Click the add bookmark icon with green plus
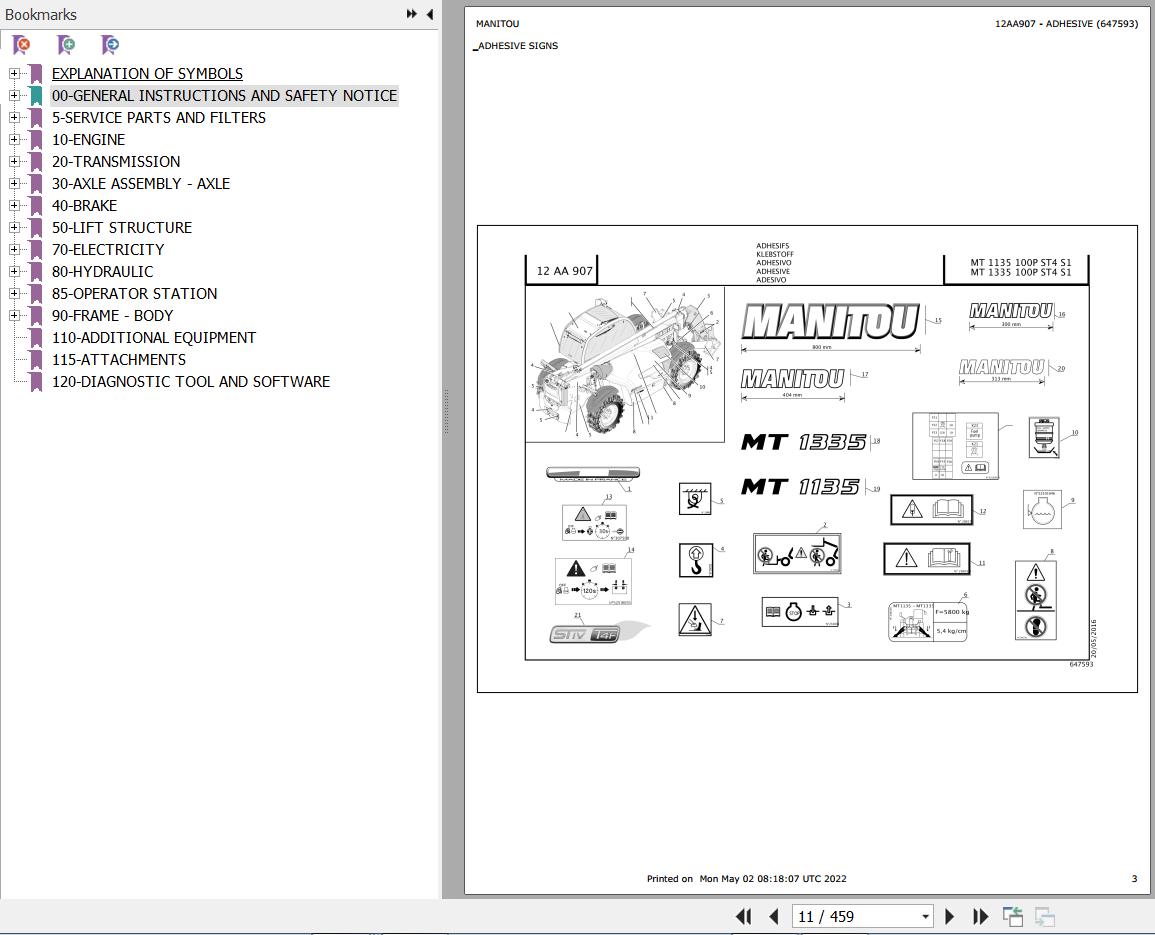The height and width of the screenshot is (935, 1155). pyautogui.click(x=66, y=45)
